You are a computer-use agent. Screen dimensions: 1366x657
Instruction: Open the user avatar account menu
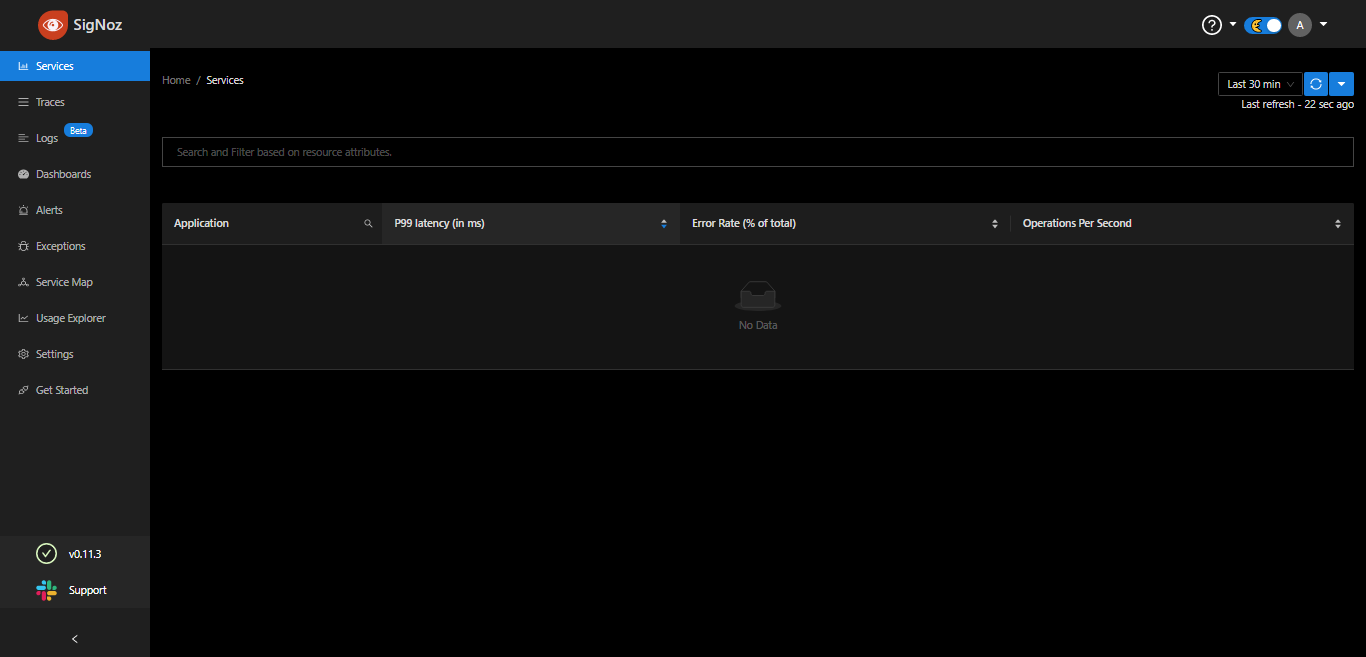[x=1300, y=24]
